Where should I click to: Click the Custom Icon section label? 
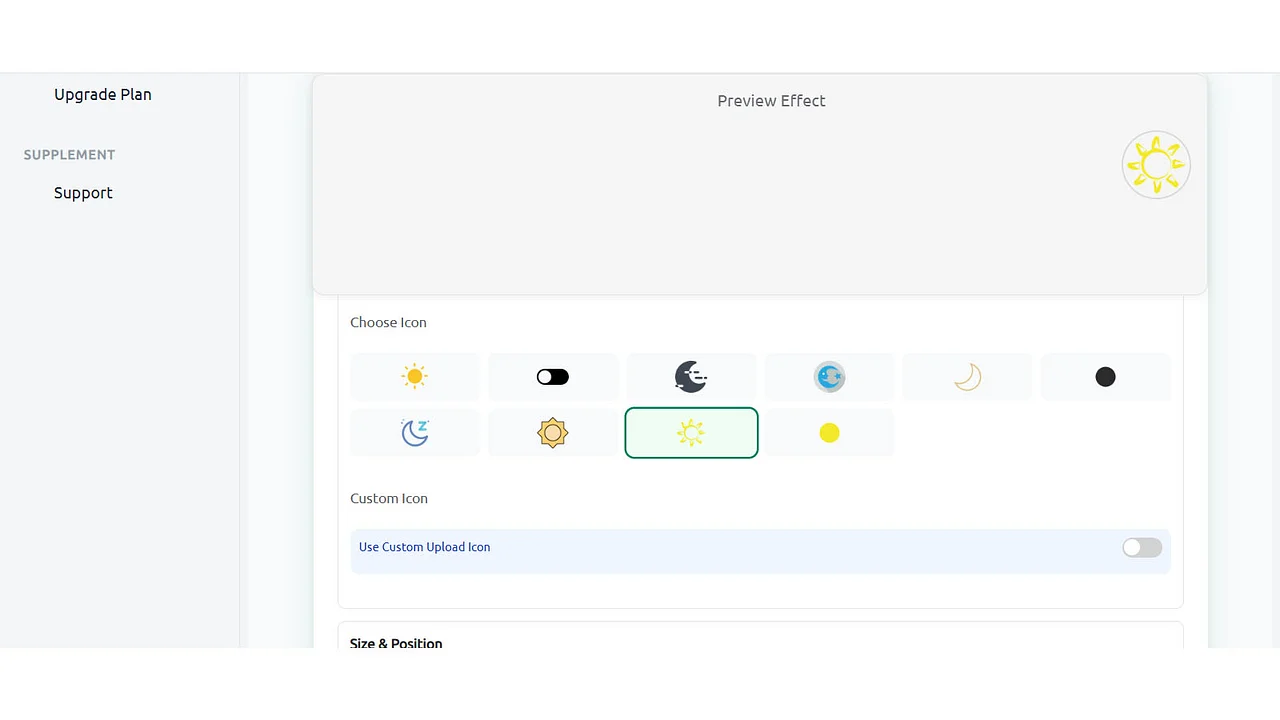coord(389,498)
